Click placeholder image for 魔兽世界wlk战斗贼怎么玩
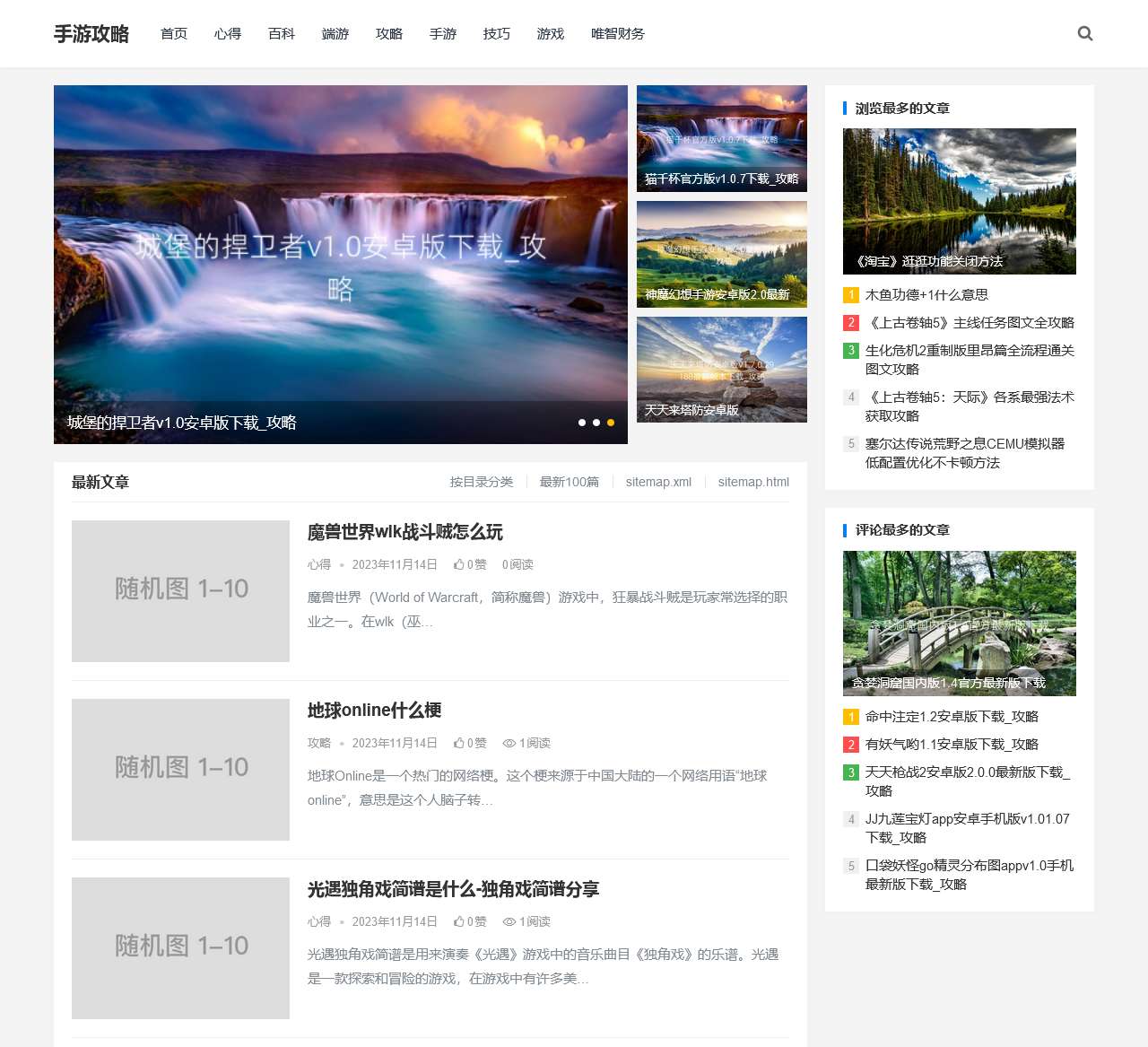1148x1047 pixels. (180, 591)
